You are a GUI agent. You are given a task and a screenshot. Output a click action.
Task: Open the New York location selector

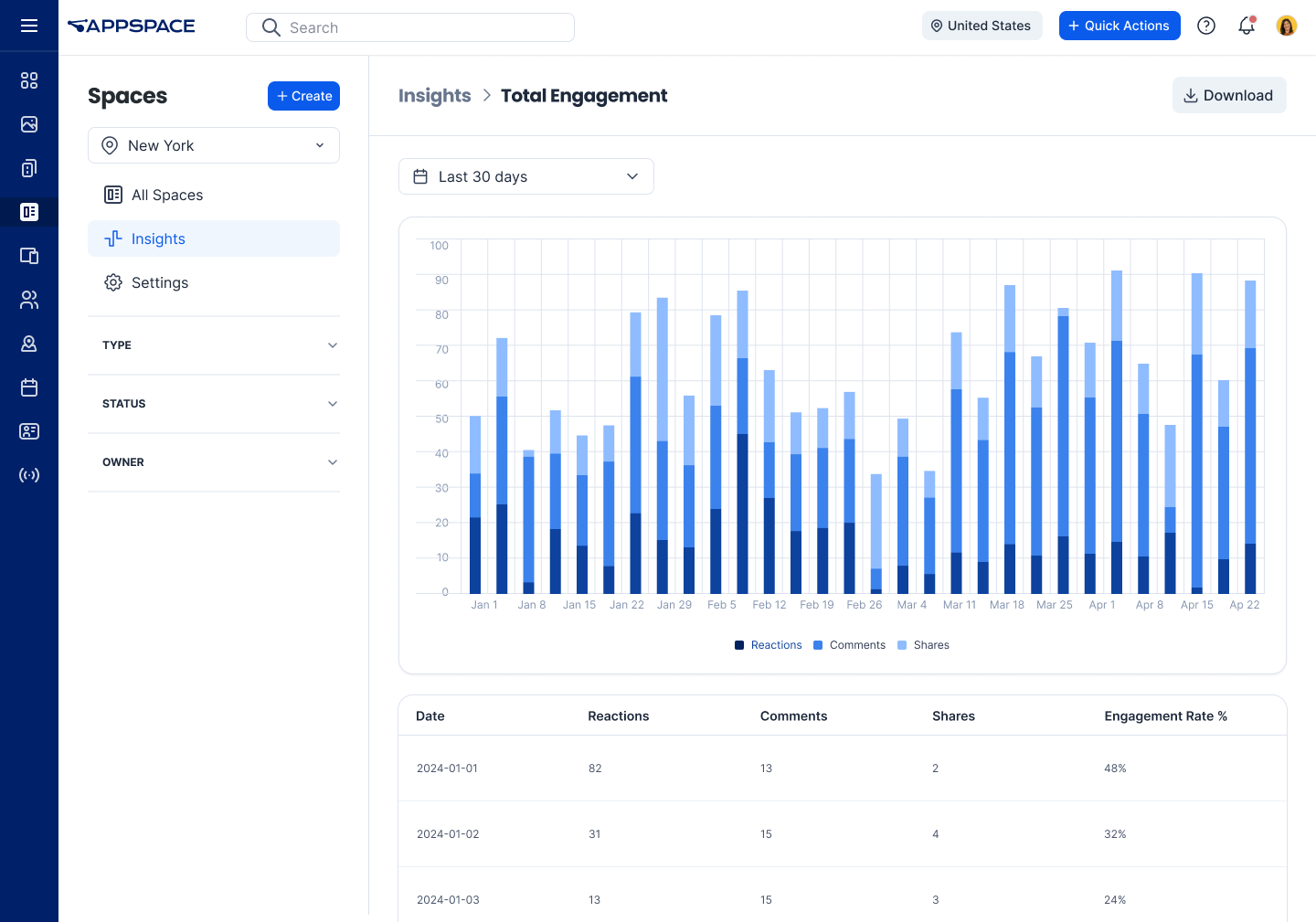214,145
